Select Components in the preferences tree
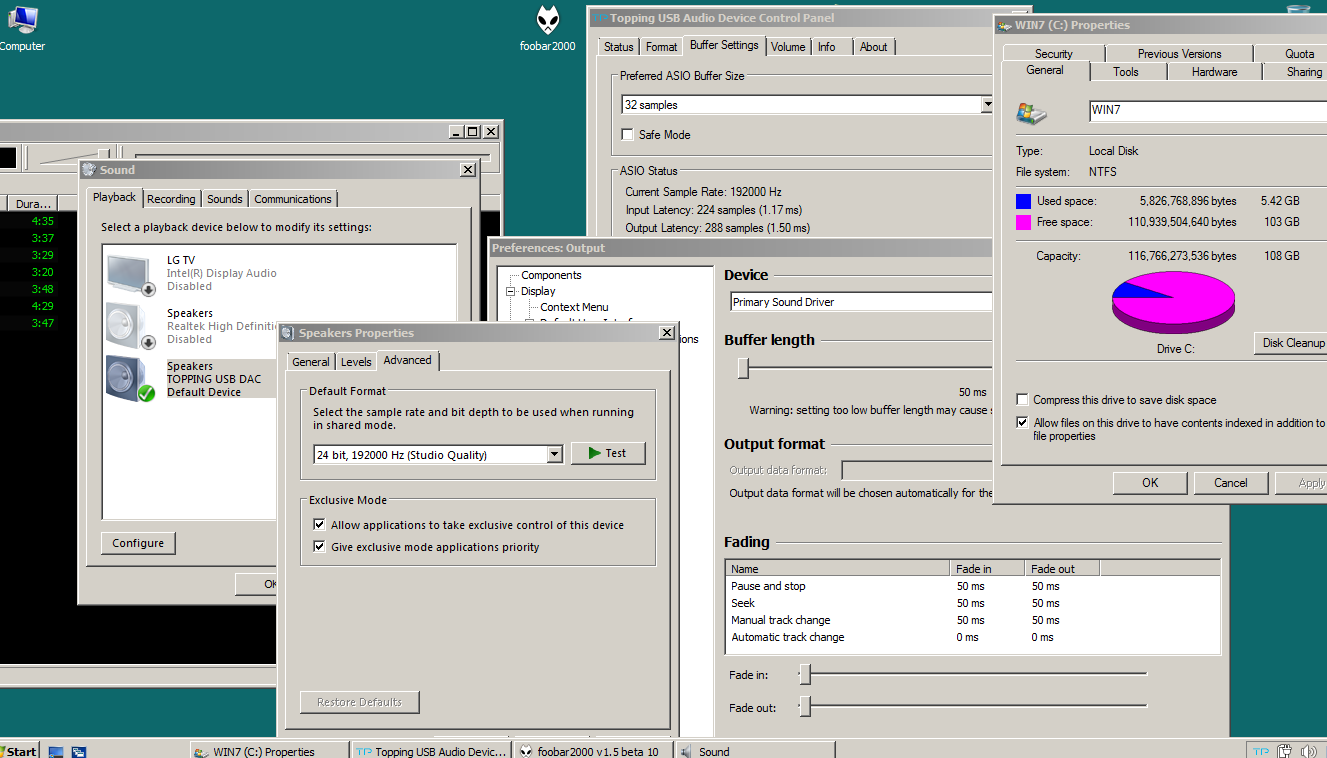The width and height of the screenshot is (1327, 758). [x=551, y=275]
